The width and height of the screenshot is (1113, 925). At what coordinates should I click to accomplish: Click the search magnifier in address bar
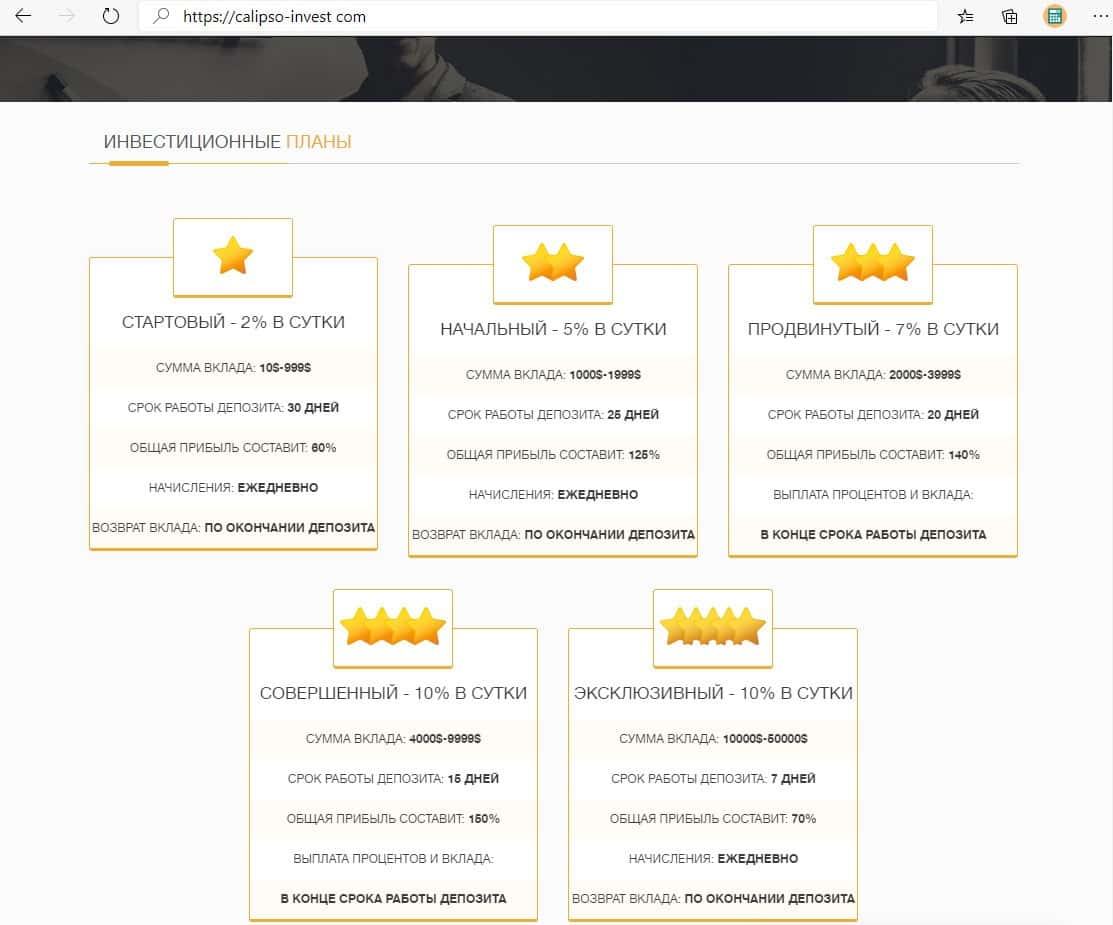(x=161, y=16)
